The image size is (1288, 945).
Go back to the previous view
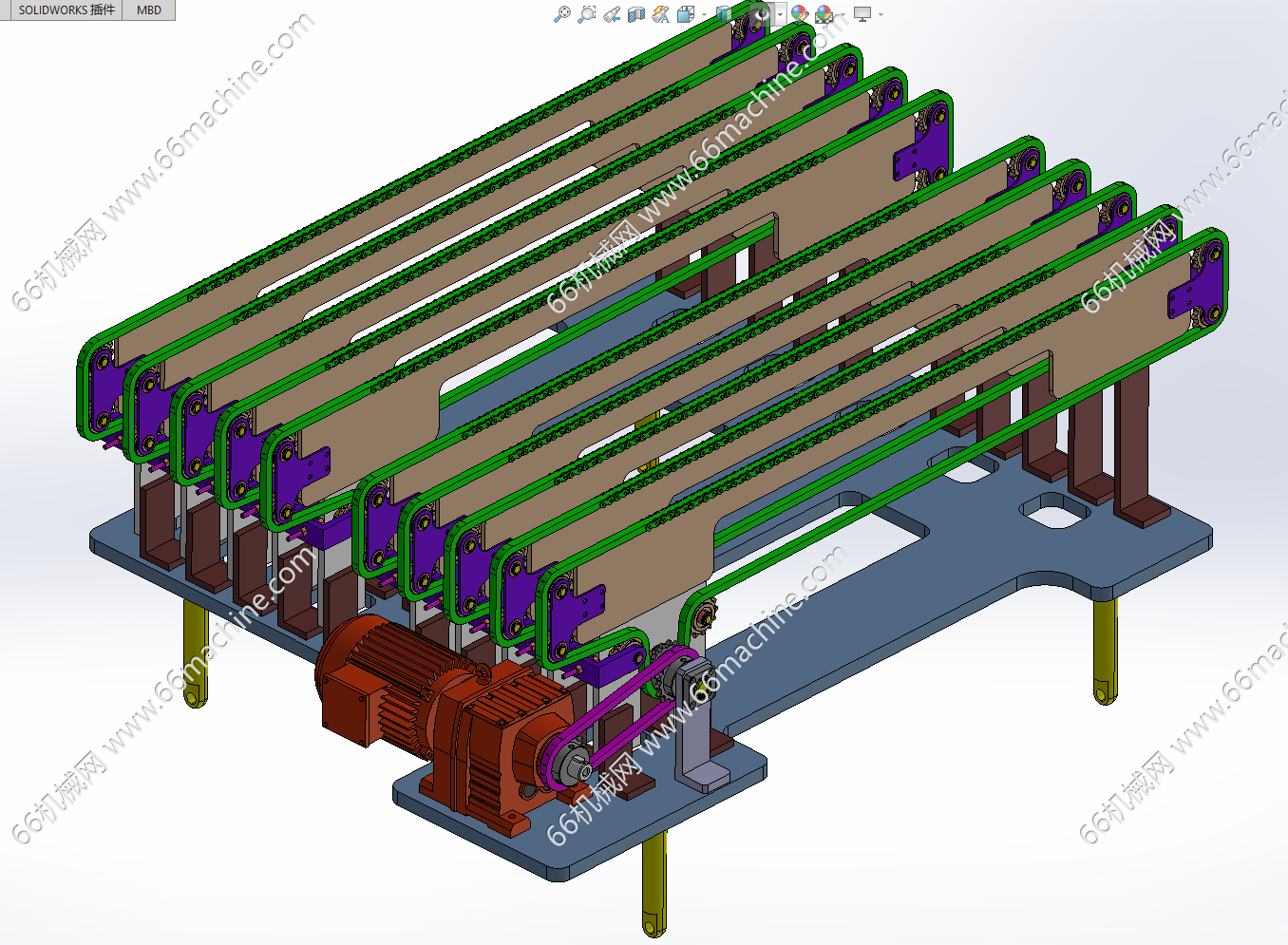pos(612,14)
